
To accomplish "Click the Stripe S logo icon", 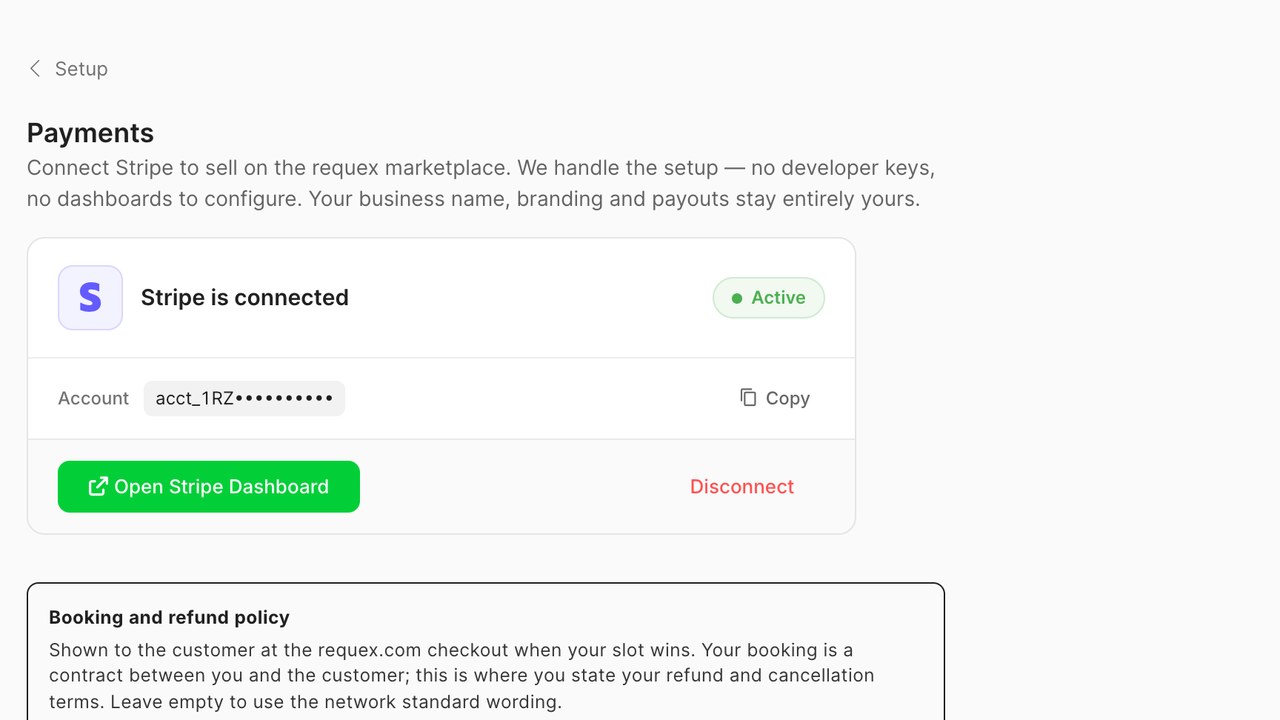I will (90, 298).
